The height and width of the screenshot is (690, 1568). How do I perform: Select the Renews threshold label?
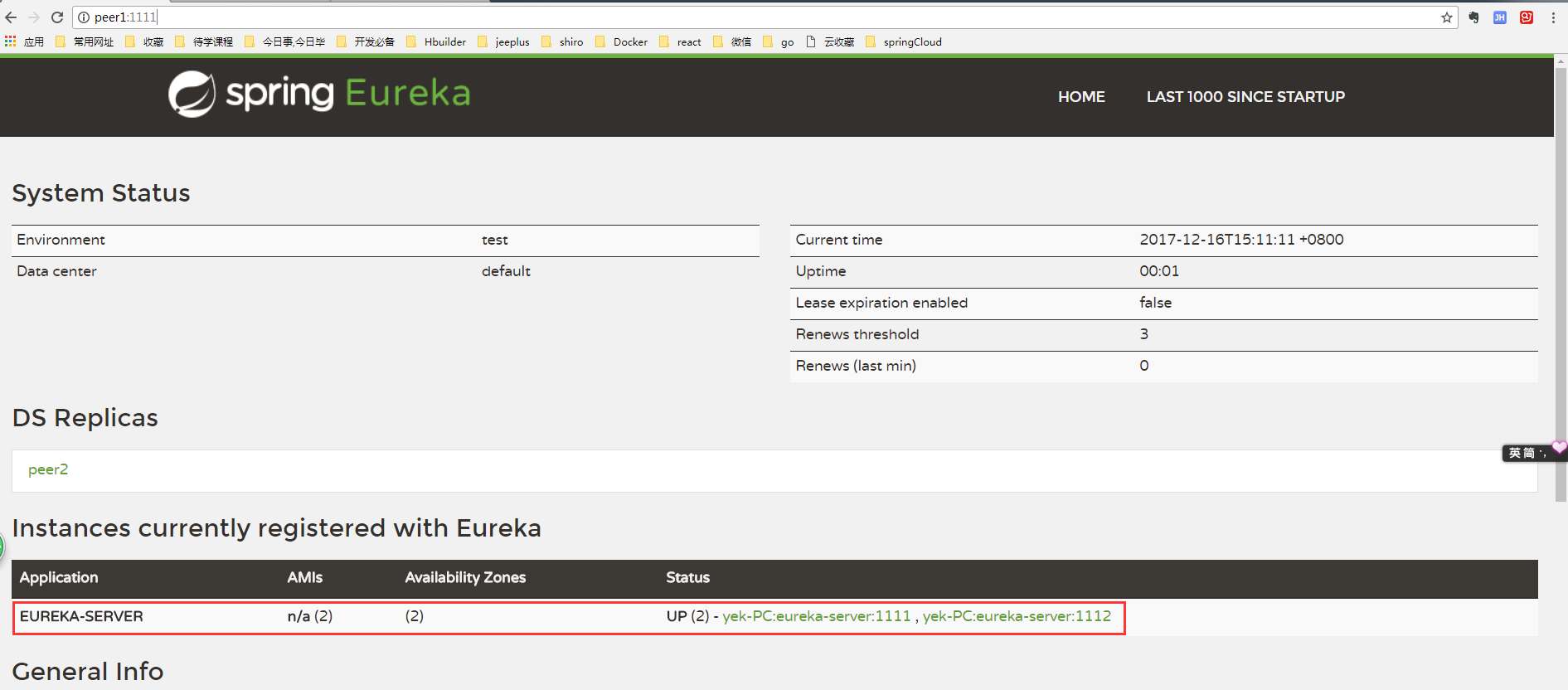(857, 334)
